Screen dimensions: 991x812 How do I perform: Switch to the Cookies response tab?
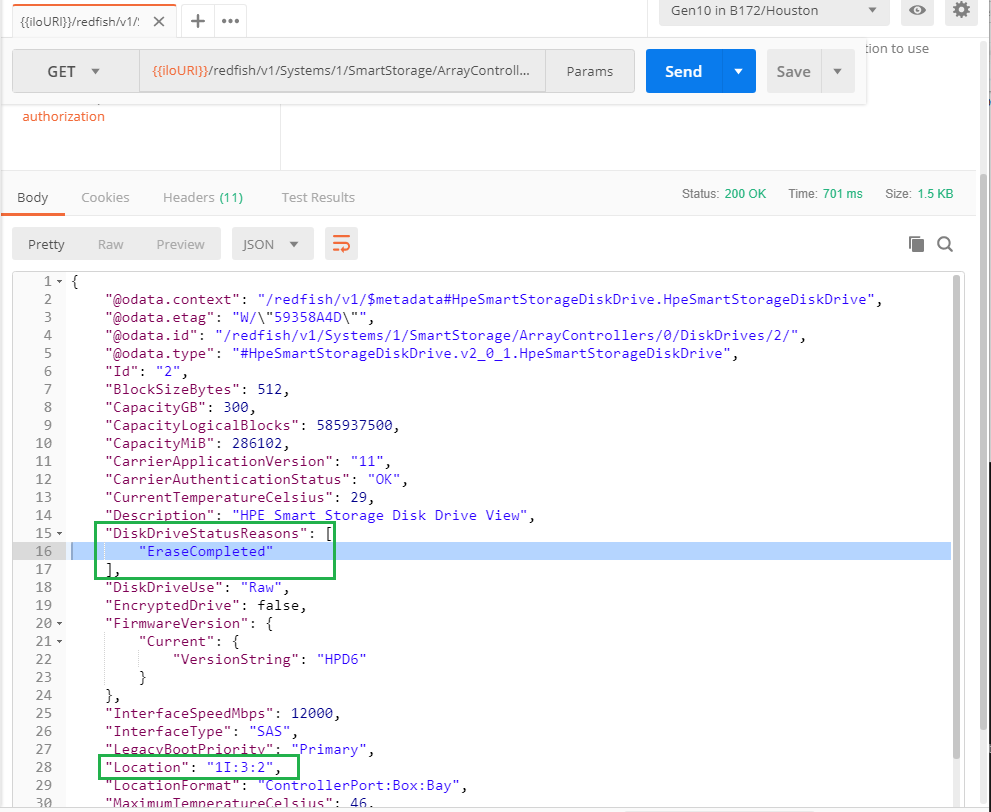coord(105,197)
